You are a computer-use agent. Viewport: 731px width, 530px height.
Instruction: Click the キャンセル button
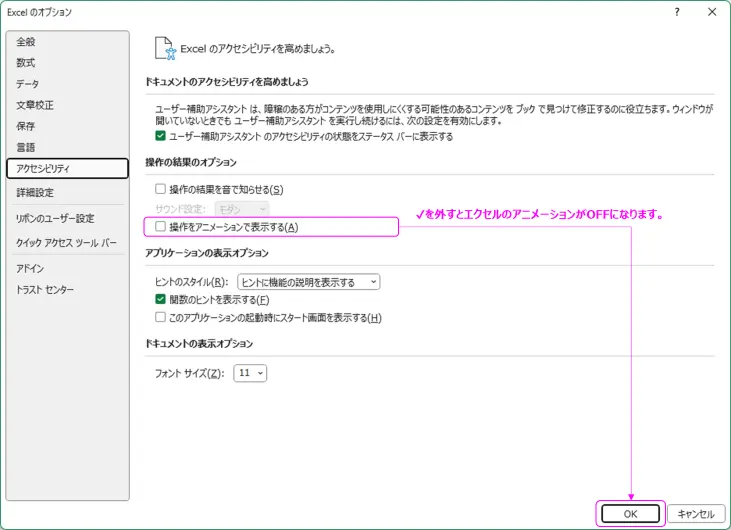tap(696, 514)
